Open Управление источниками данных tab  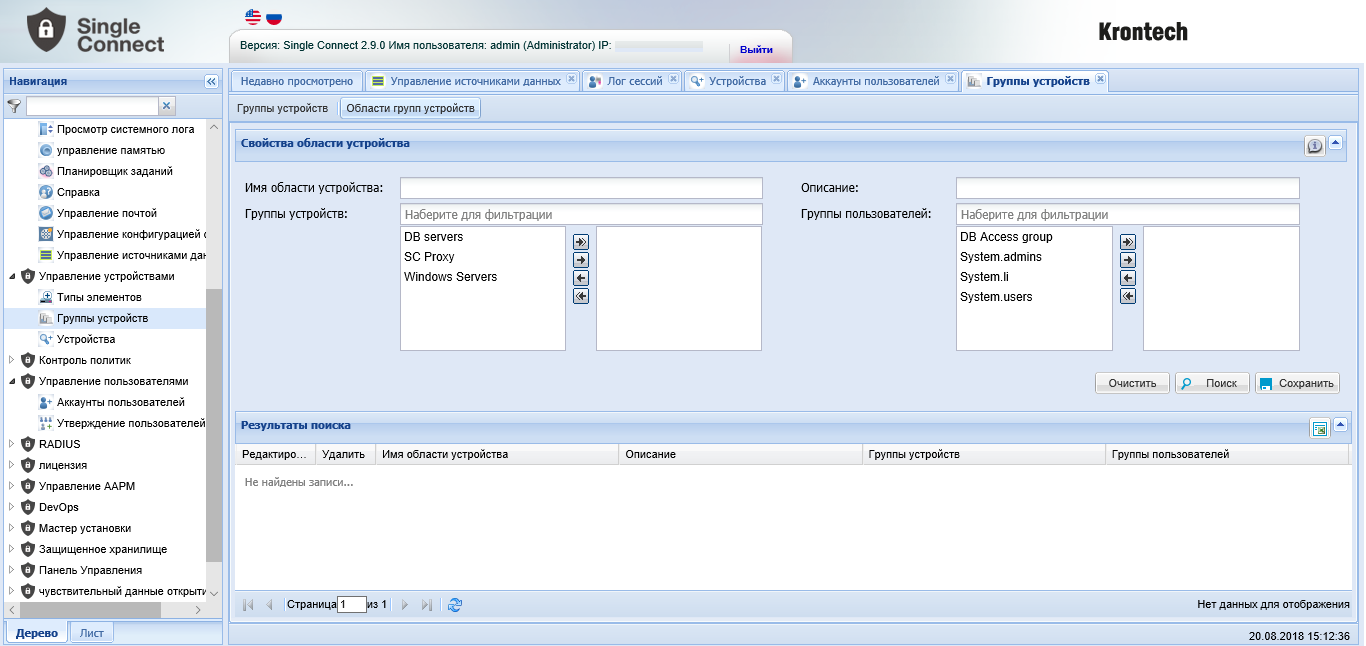(471, 81)
